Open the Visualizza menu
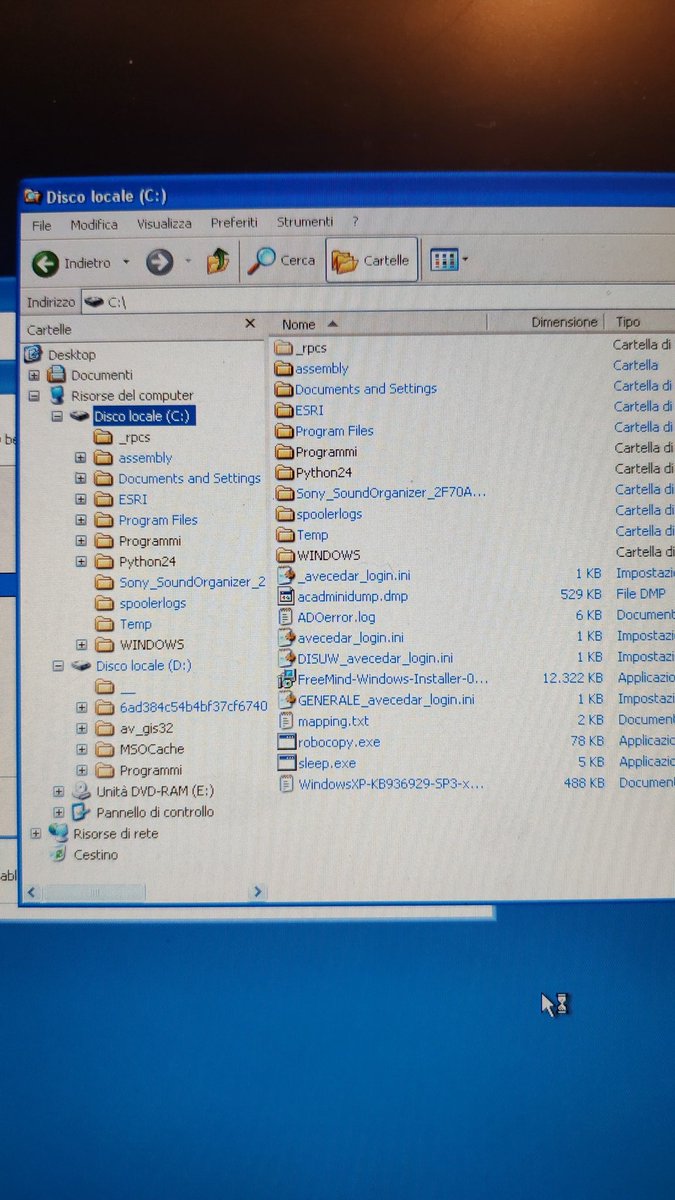This screenshot has width=675, height=1200. 164,223
